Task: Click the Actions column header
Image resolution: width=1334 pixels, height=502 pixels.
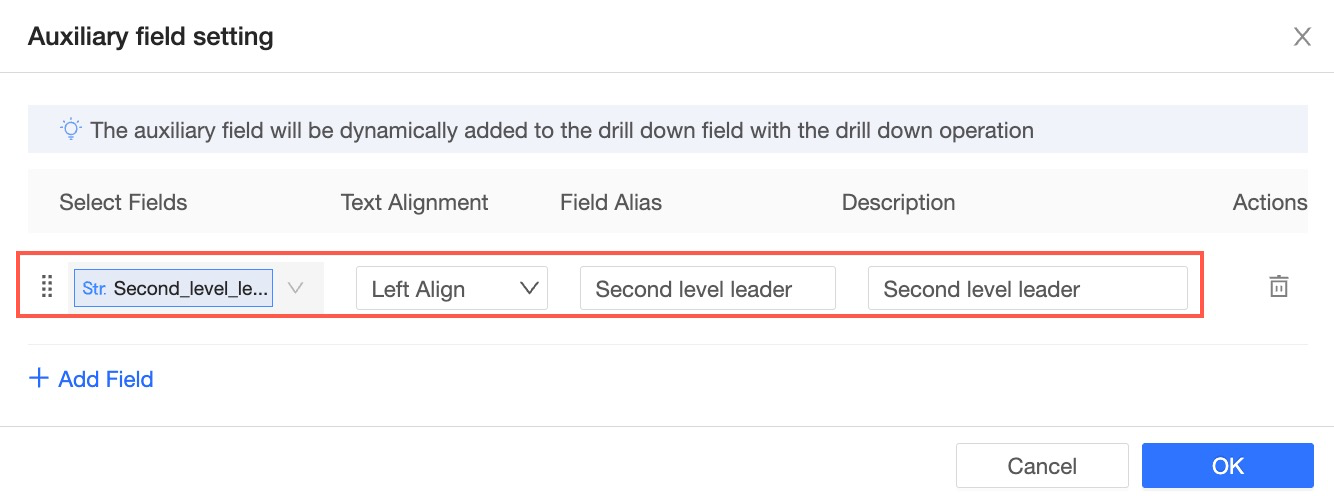Action: (x=1269, y=202)
